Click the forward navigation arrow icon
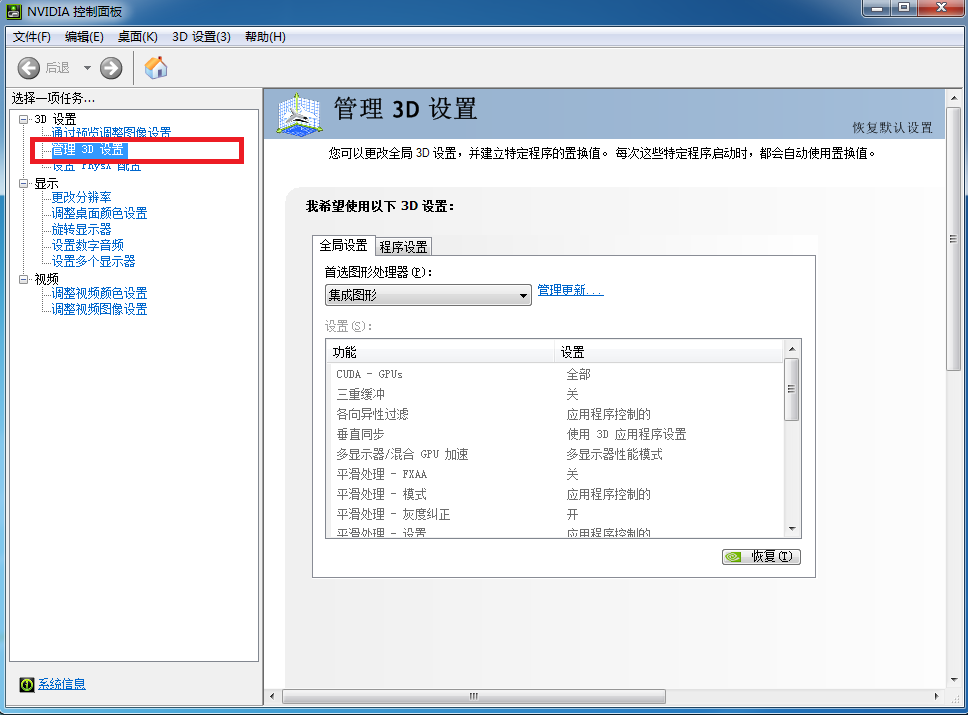This screenshot has height=715, width=968. 111,68
